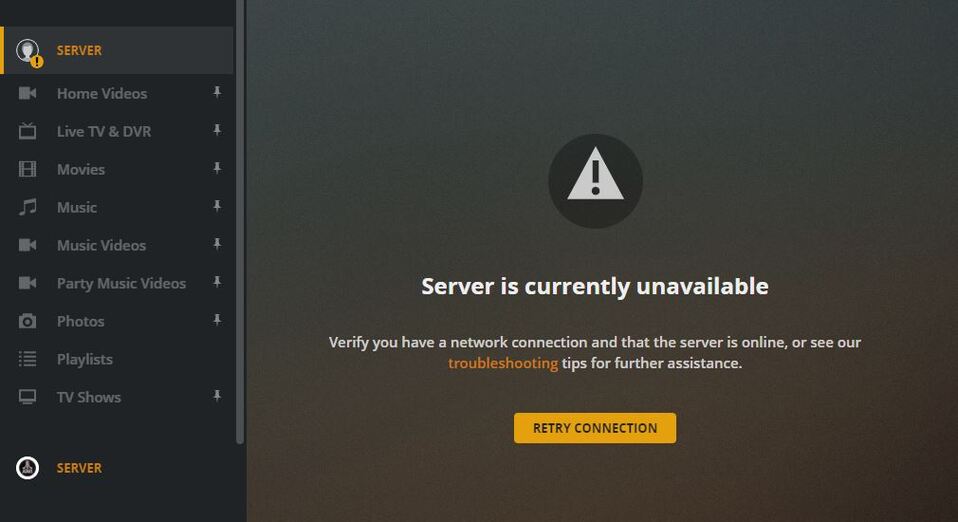The width and height of the screenshot is (958, 522).
Task: Click the server avatar with warning badge
Action: [29, 53]
